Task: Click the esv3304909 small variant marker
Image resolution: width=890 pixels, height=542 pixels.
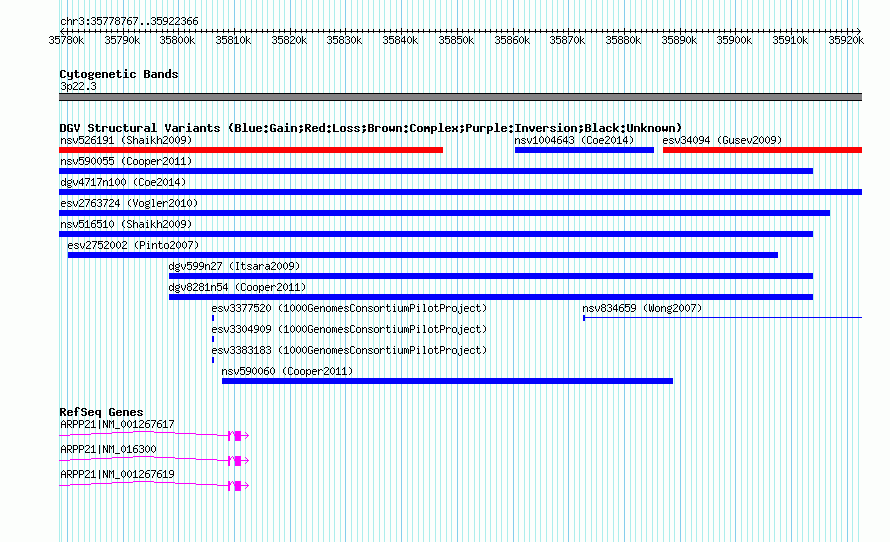Action: pos(213,339)
